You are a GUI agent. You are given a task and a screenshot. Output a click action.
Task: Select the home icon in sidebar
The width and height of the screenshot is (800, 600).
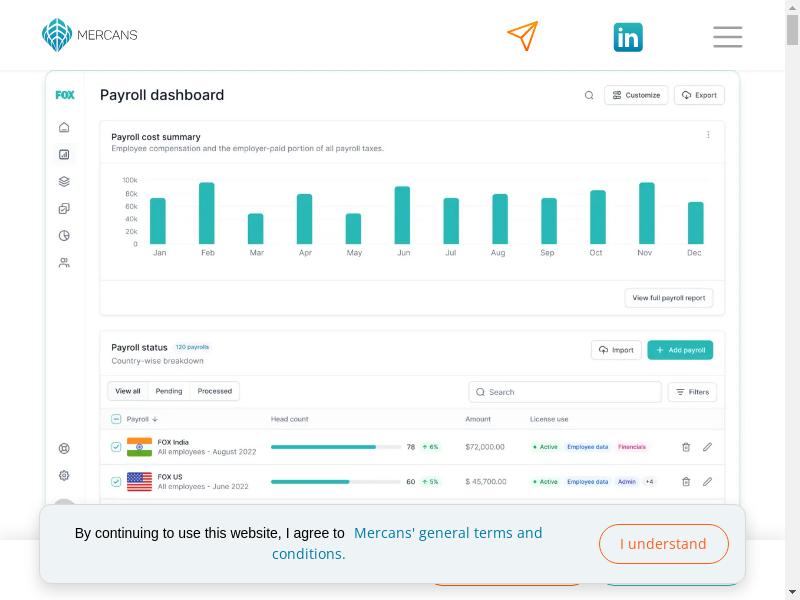pyautogui.click(x=64, y=127)
